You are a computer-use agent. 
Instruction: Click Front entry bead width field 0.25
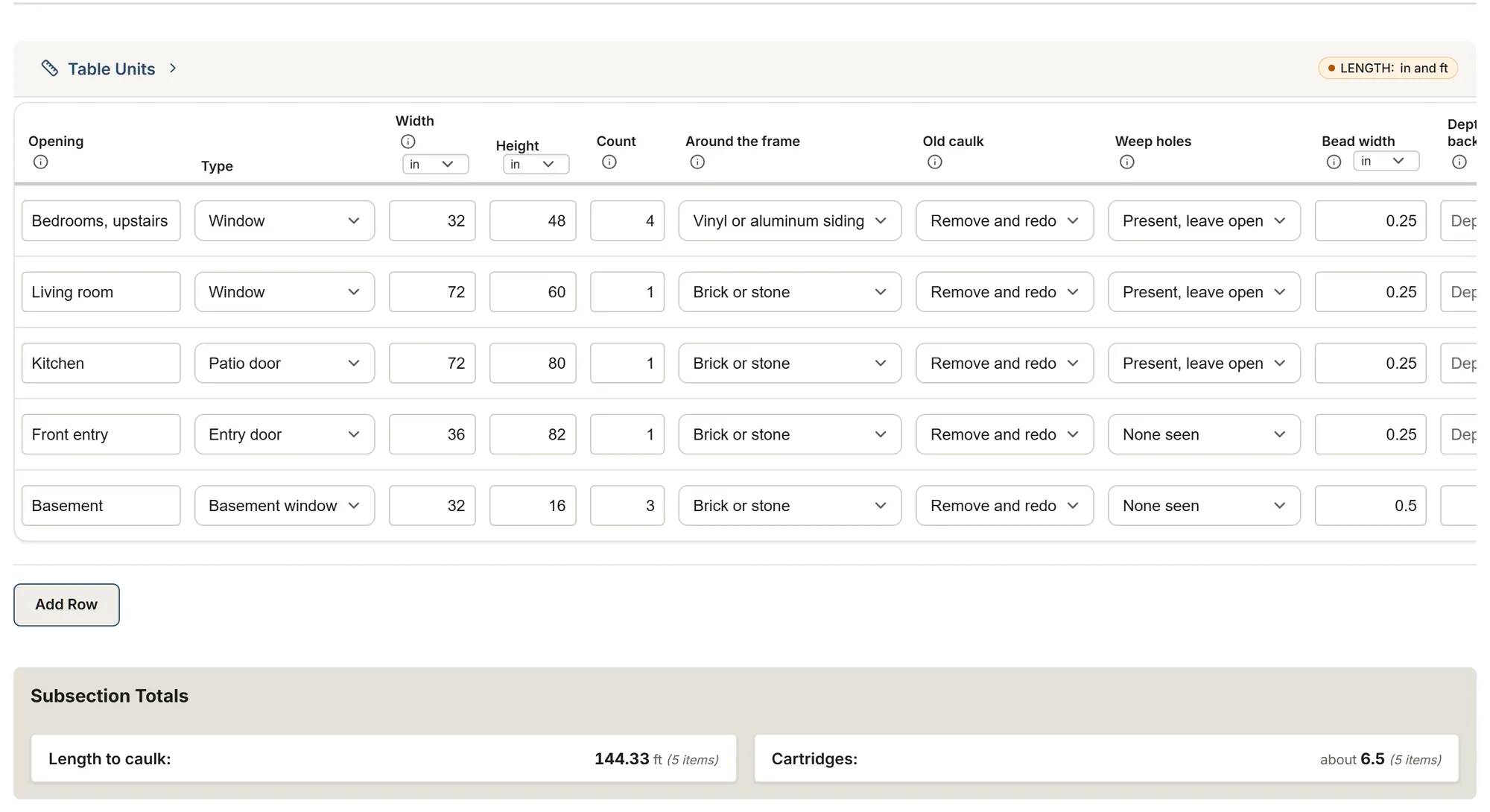coord(1371,434)
